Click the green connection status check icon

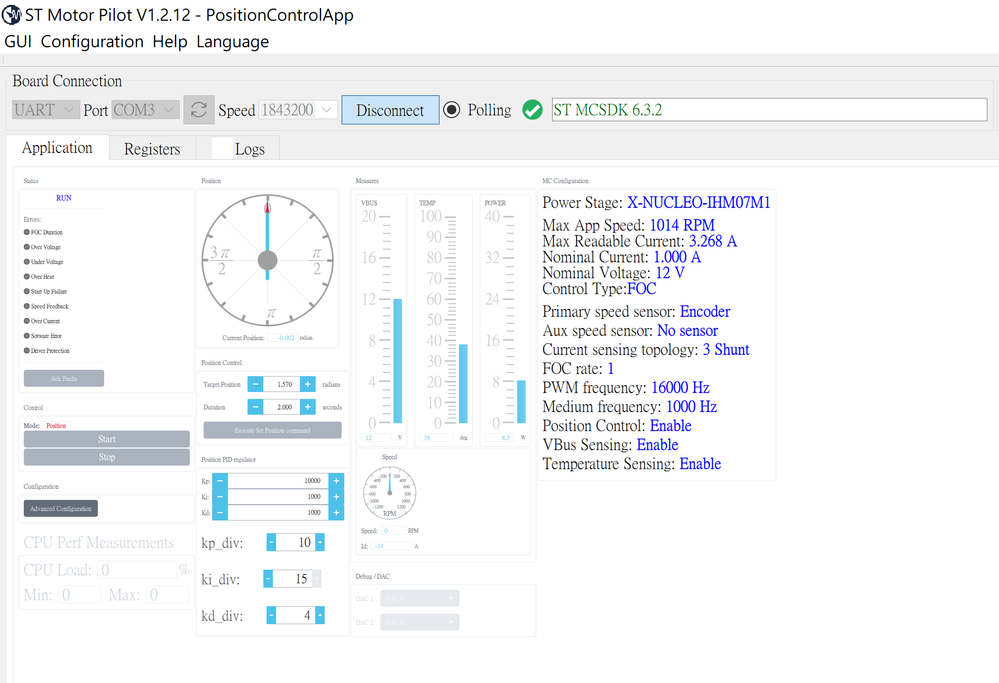click(532, 110)
